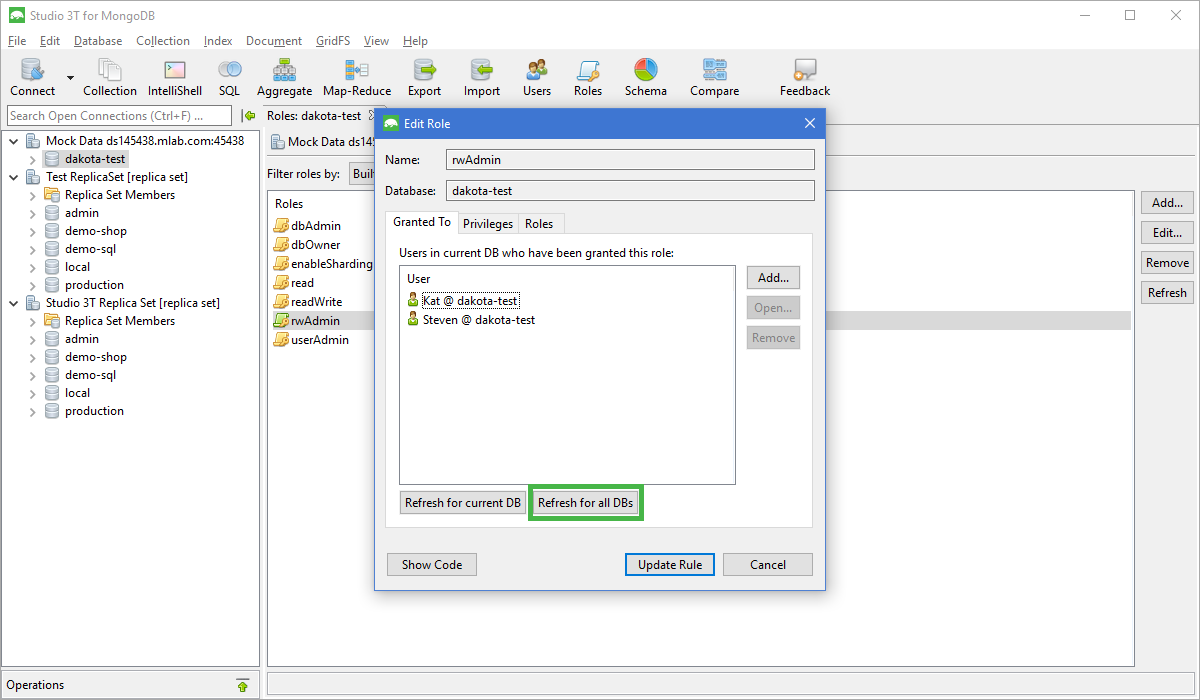Open the IntelliShell tool
Screen dimensions: 1200x700
click(174, 77)
